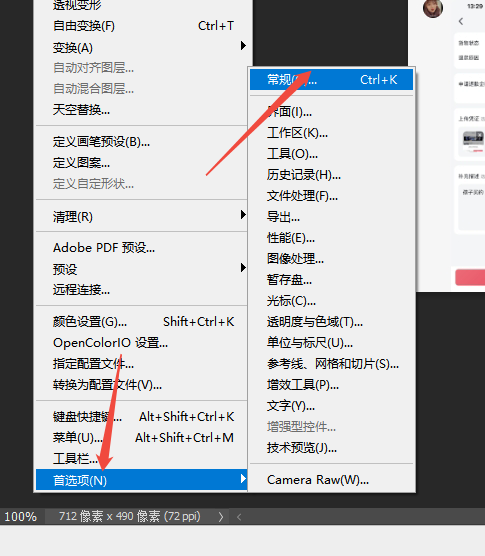Click the 100% zoom level field
485x556 pixels.
click(x=21, y=516)
